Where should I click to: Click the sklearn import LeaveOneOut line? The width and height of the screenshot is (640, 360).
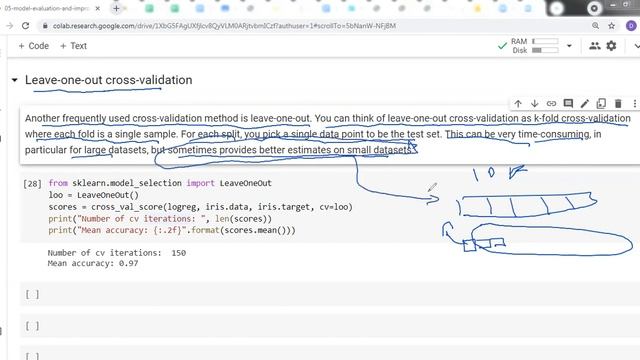[160, 183]
